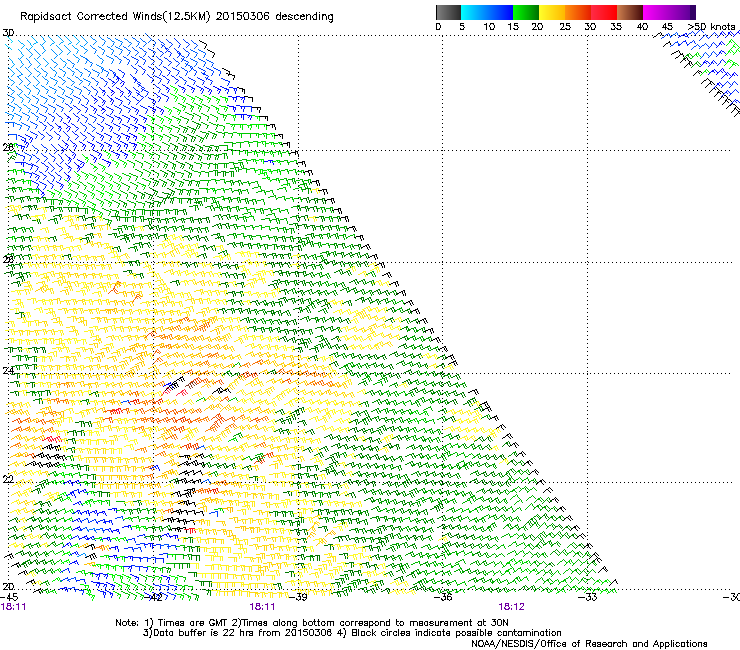Click the 18:11 time stamp near -39

coord(262,607)
